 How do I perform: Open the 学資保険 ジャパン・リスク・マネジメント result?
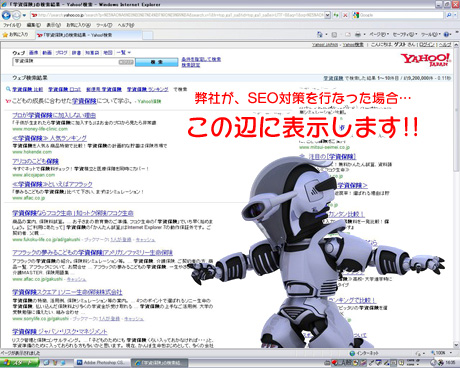60,332
